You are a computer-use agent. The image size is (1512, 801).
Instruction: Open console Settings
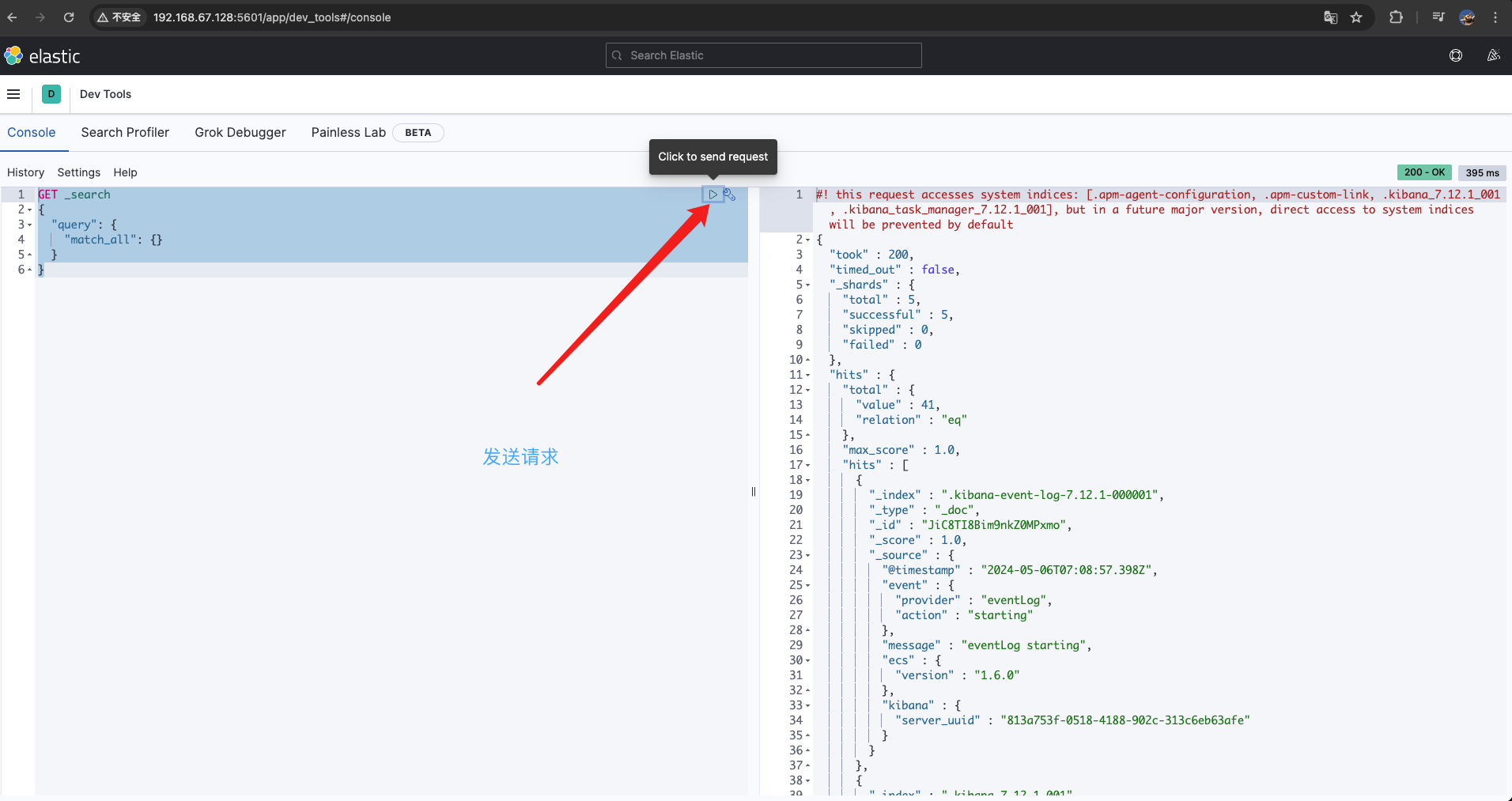click(79, 172)
